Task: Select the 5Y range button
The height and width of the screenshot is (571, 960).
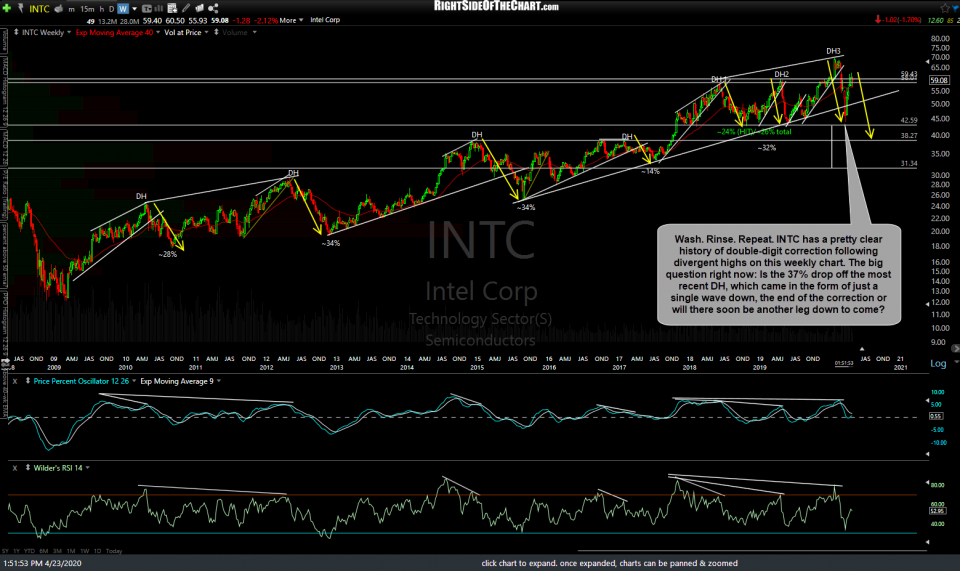Action: tap(5, 551)
